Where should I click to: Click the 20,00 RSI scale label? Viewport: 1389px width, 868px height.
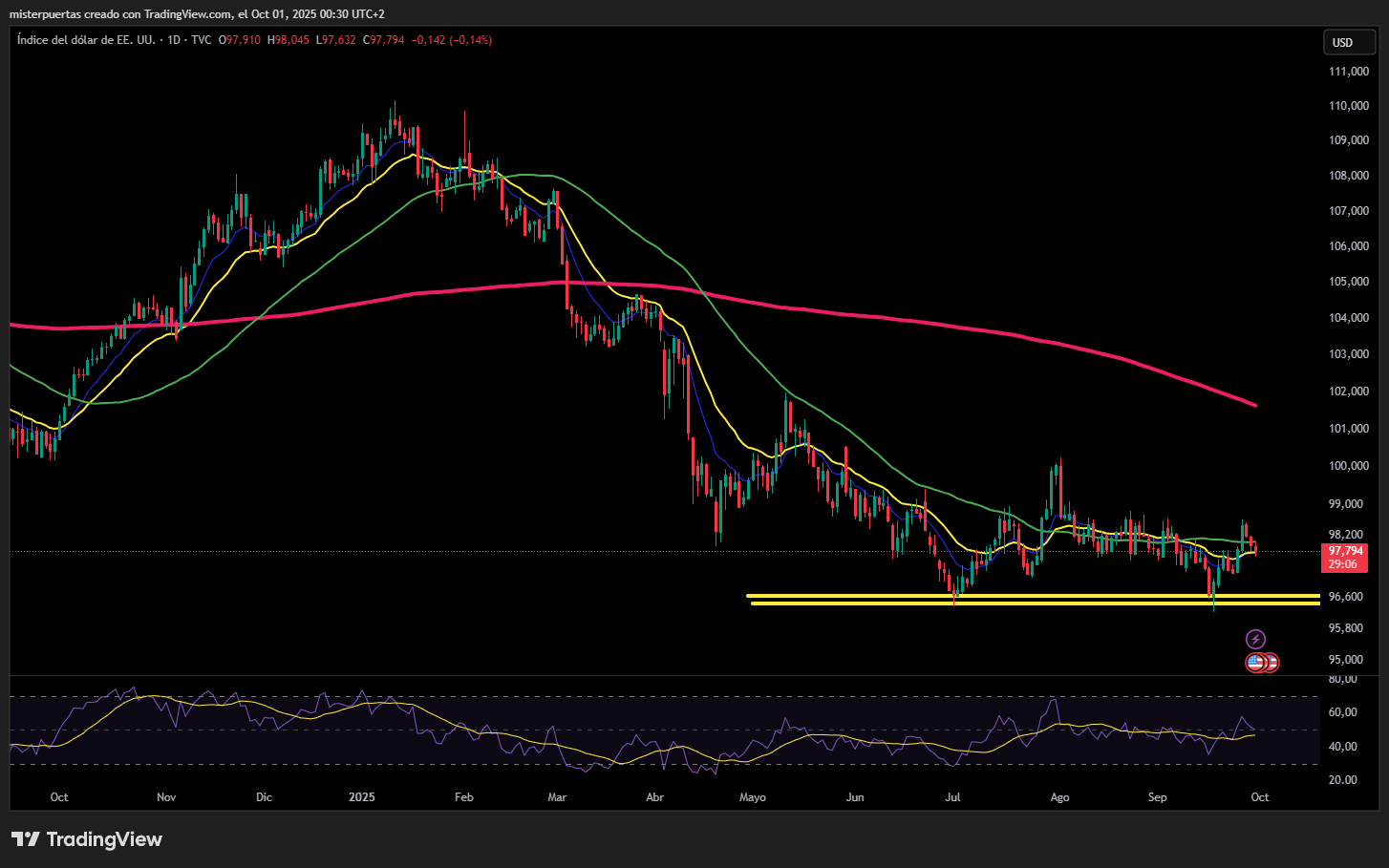point(1343,780)
